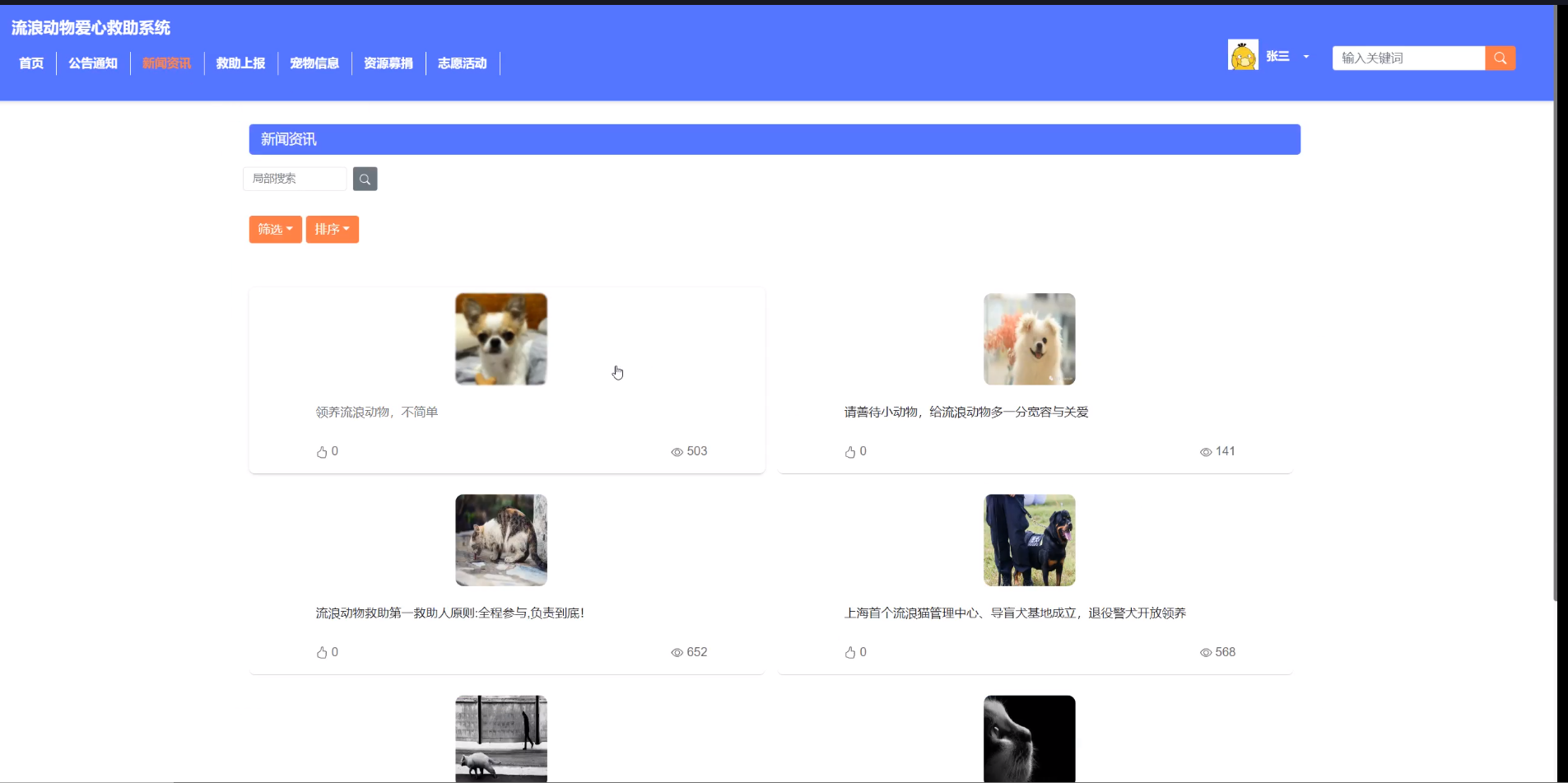This screenshot has height=783, width=1568.
Task: Click the cat eating thumbnail
Action: click(501, 540)
